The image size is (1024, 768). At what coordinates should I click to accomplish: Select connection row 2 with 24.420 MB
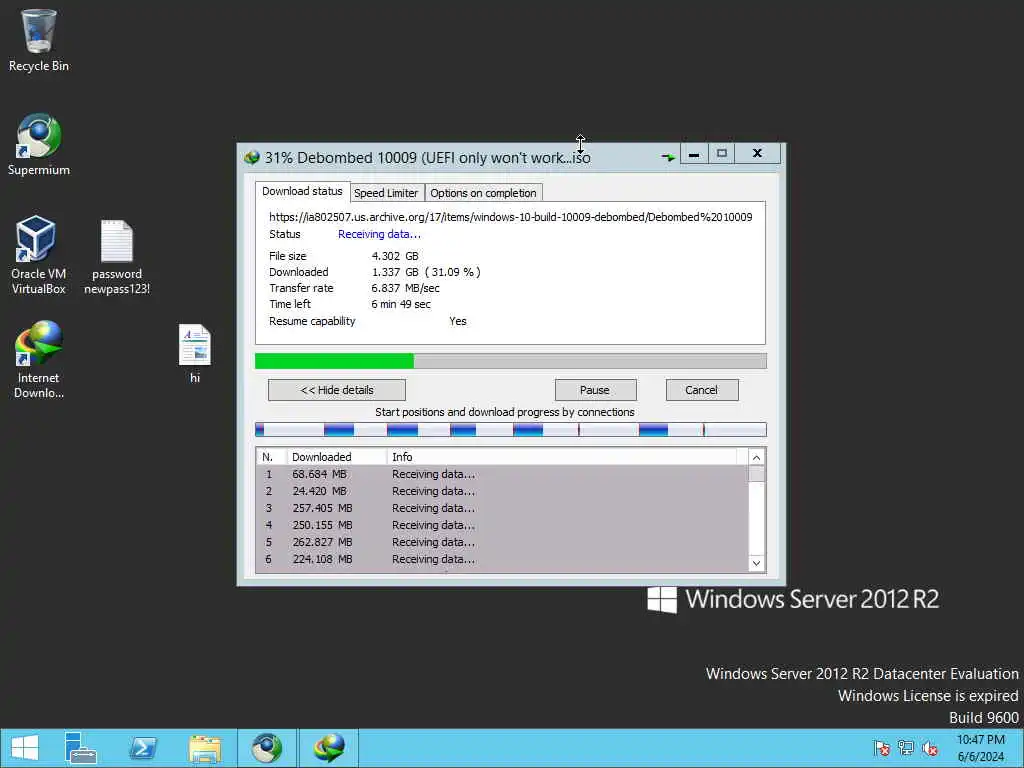(502, 491)
